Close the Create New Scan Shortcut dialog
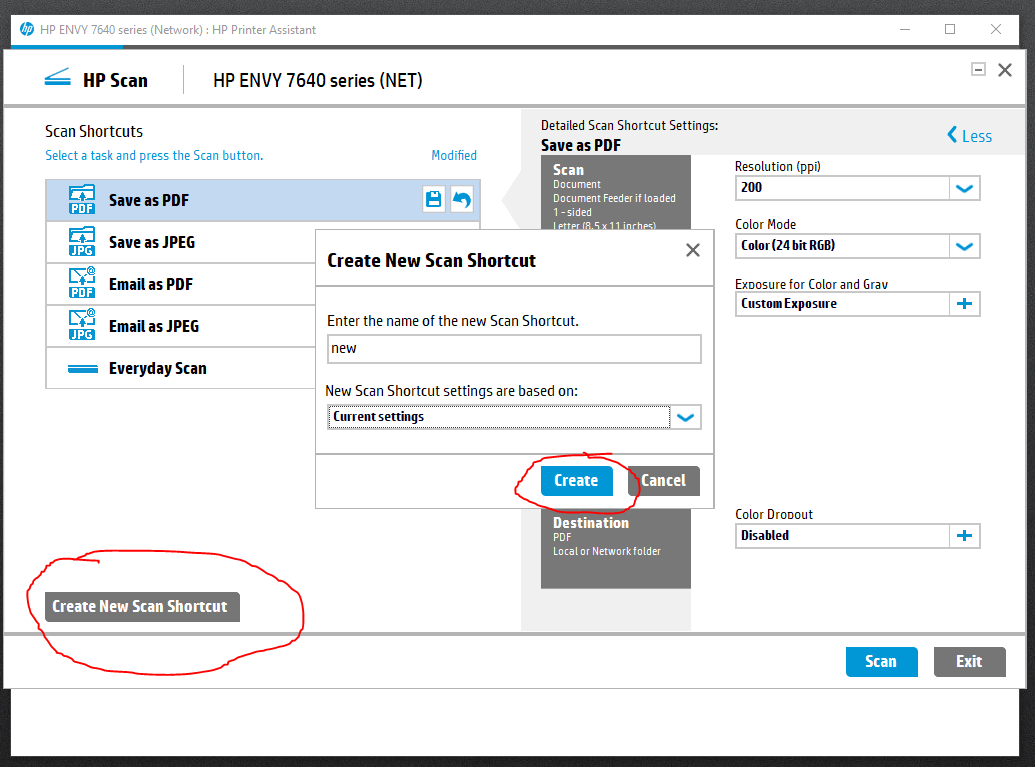 click(692, 251)
